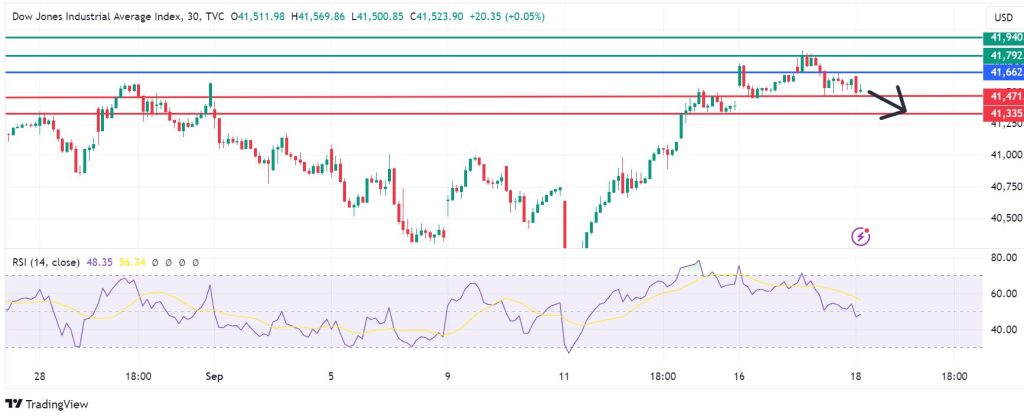
Task: Select the green 41,792 price label
Action: click(1004, 56)
